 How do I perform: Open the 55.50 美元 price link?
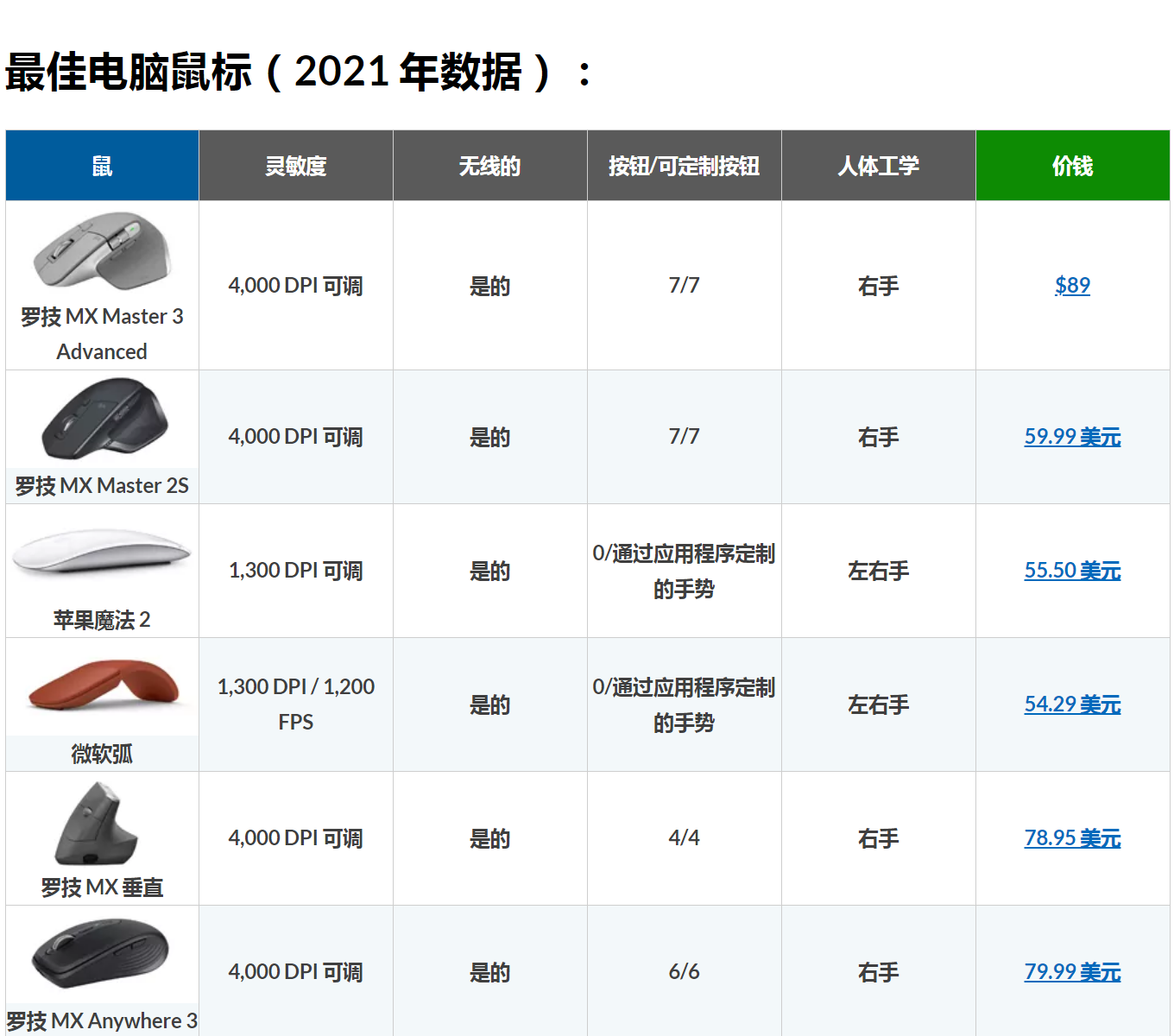coord(1072,571)
